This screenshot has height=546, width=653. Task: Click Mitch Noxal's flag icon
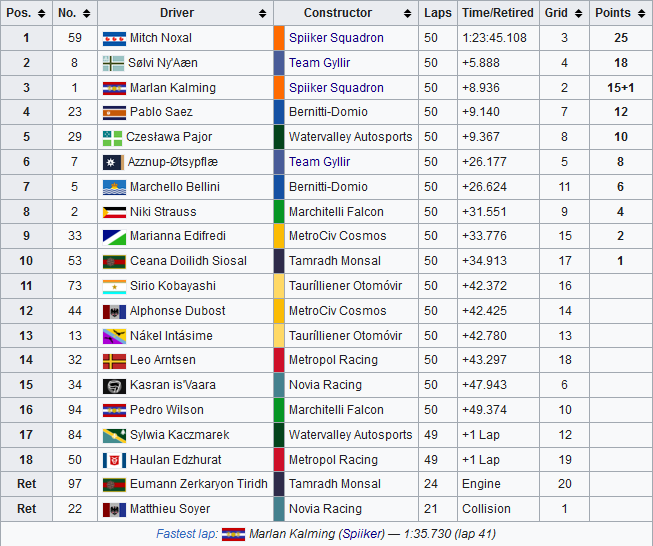114,39
